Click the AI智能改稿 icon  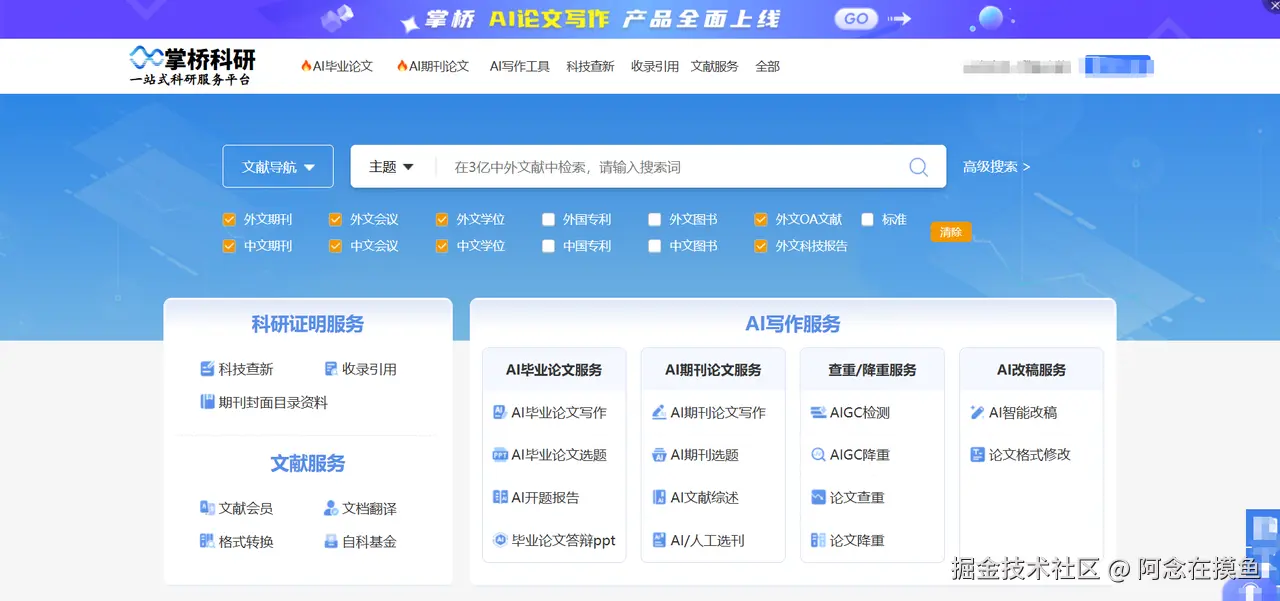coord(977,412)
